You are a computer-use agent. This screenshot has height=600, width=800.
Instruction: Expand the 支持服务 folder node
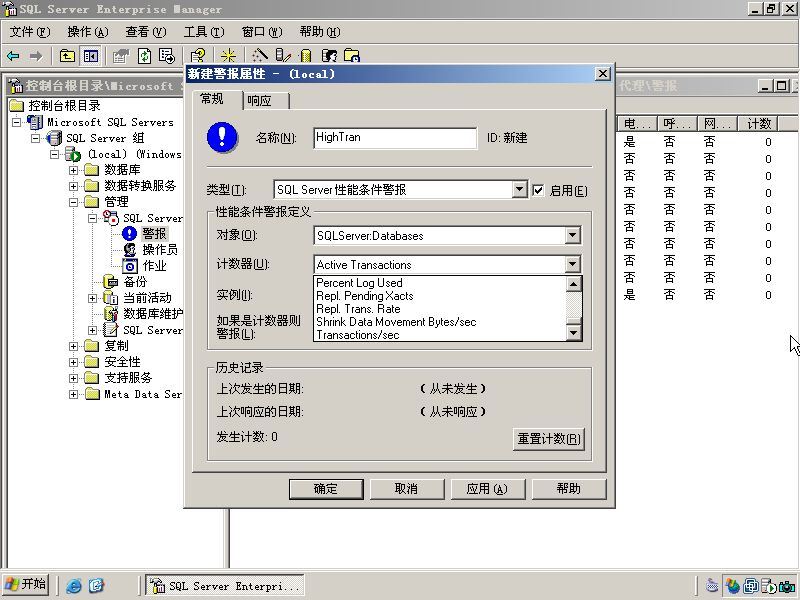(73, 378)
